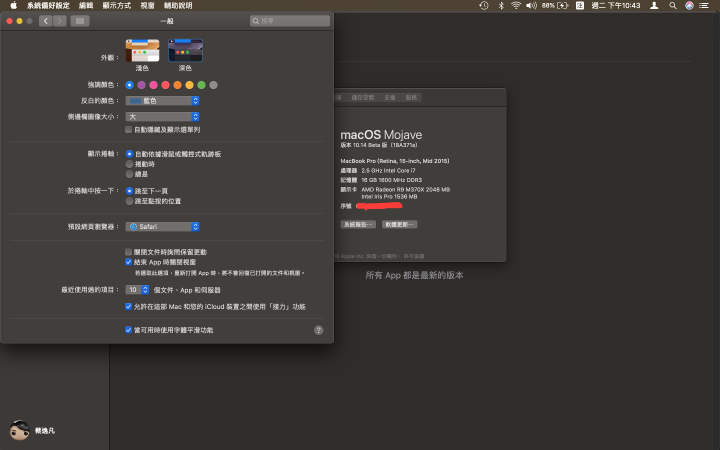This screenshot has height=450, width=720.
Task: Open Bluetooth menu bar icon
Action: click(501, 6)
